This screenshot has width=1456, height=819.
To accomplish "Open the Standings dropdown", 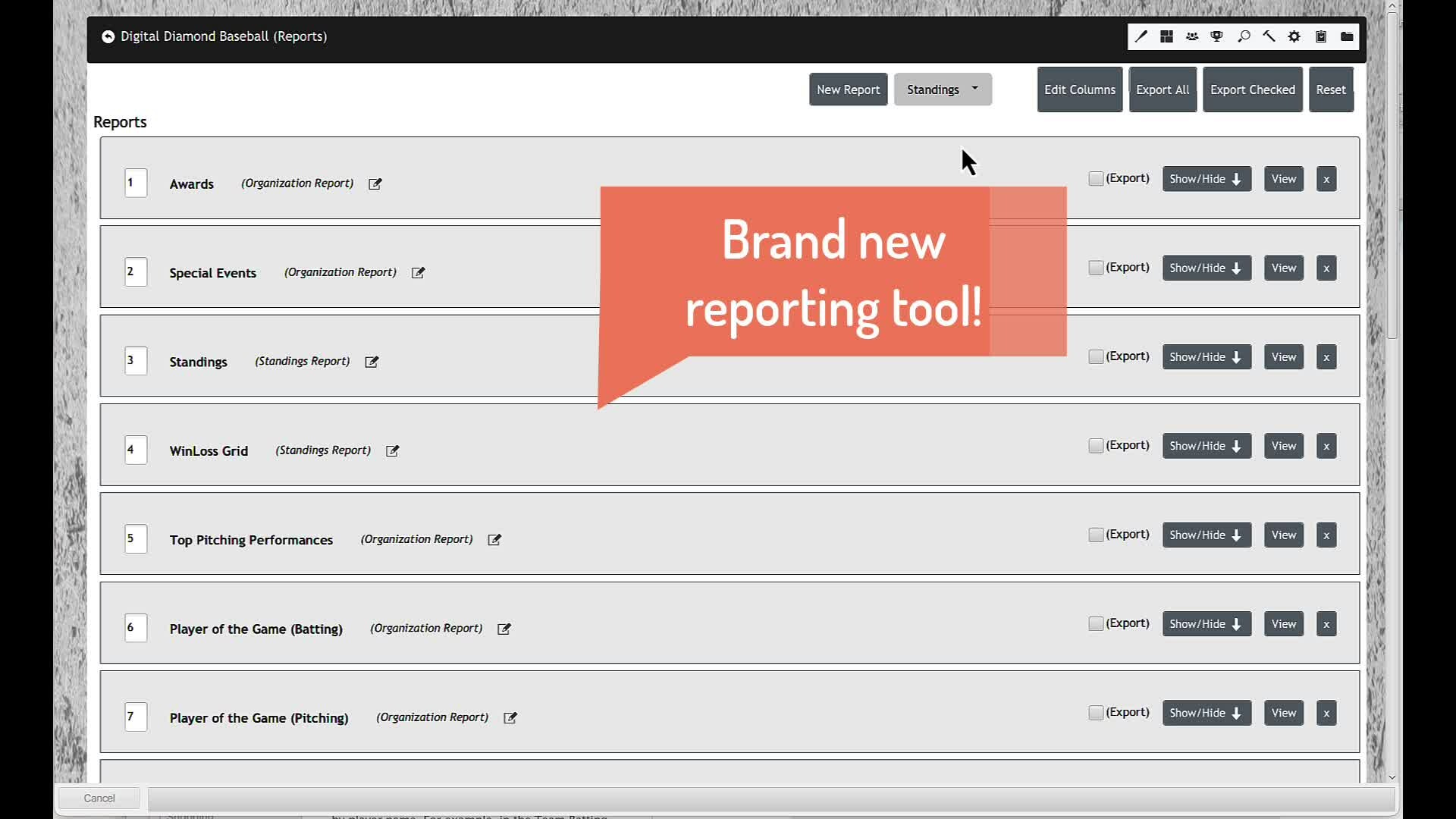I will click(943, 89).
